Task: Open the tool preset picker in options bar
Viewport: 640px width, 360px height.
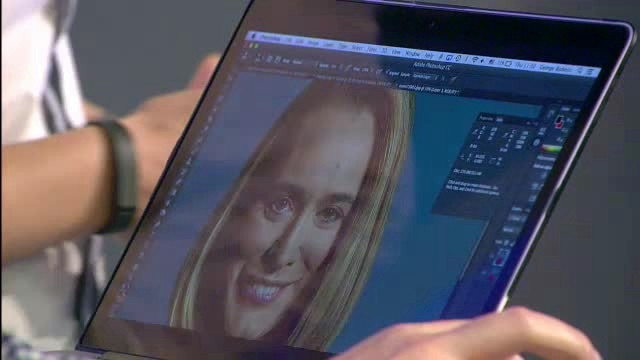Action: point(246,56)
